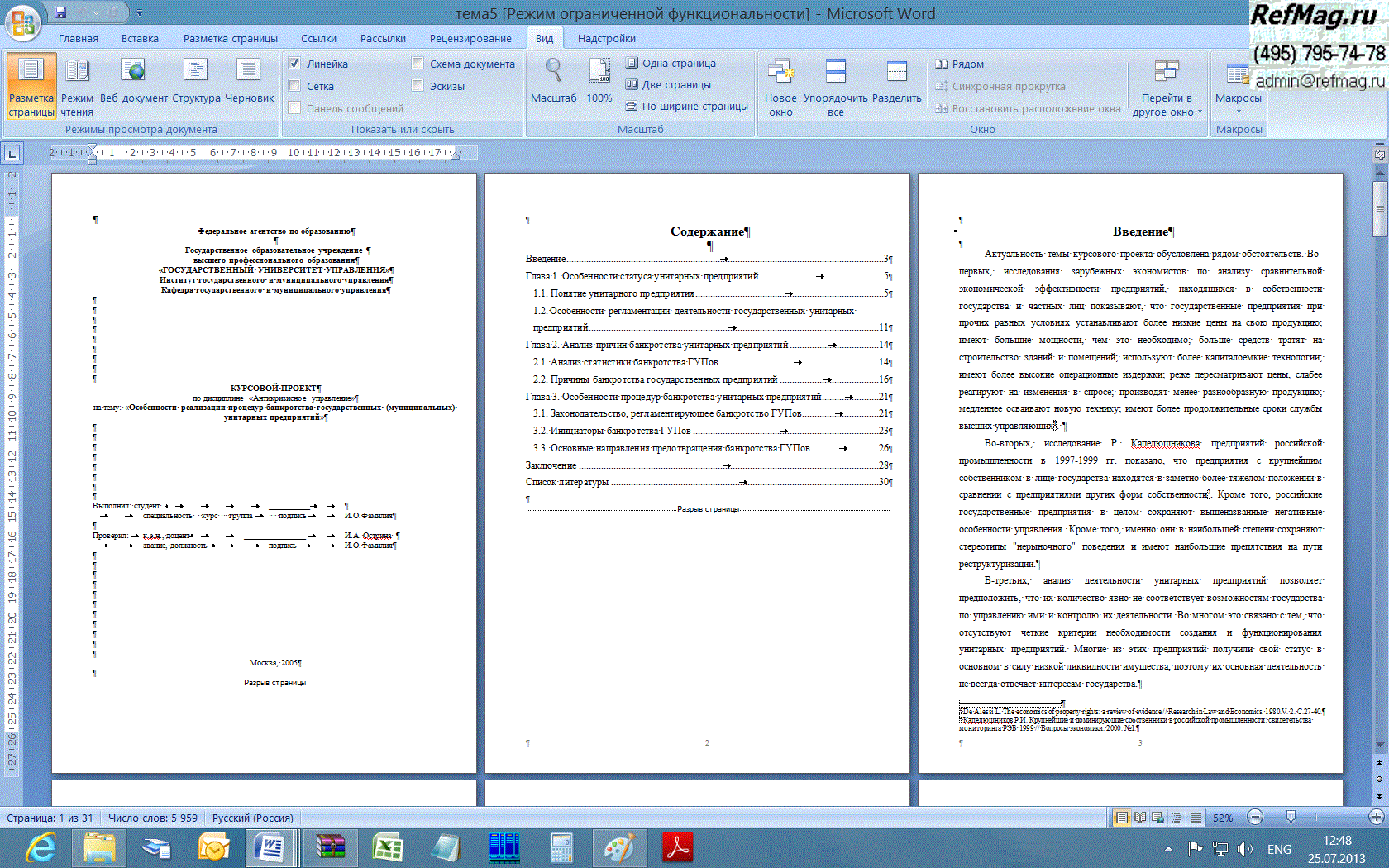
Task: Switch to Web-document view mode
Action: click(133, 83)
